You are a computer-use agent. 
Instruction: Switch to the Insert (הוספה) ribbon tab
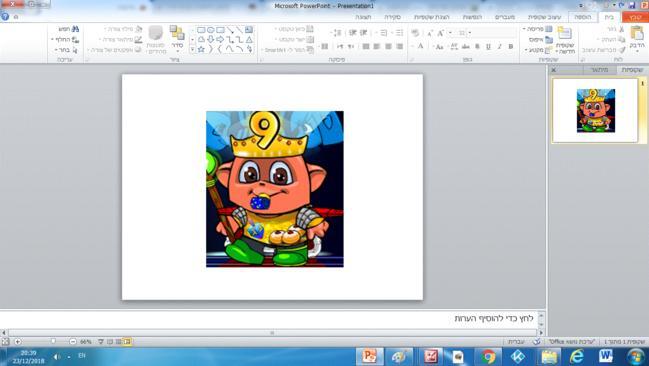[582, 17]
